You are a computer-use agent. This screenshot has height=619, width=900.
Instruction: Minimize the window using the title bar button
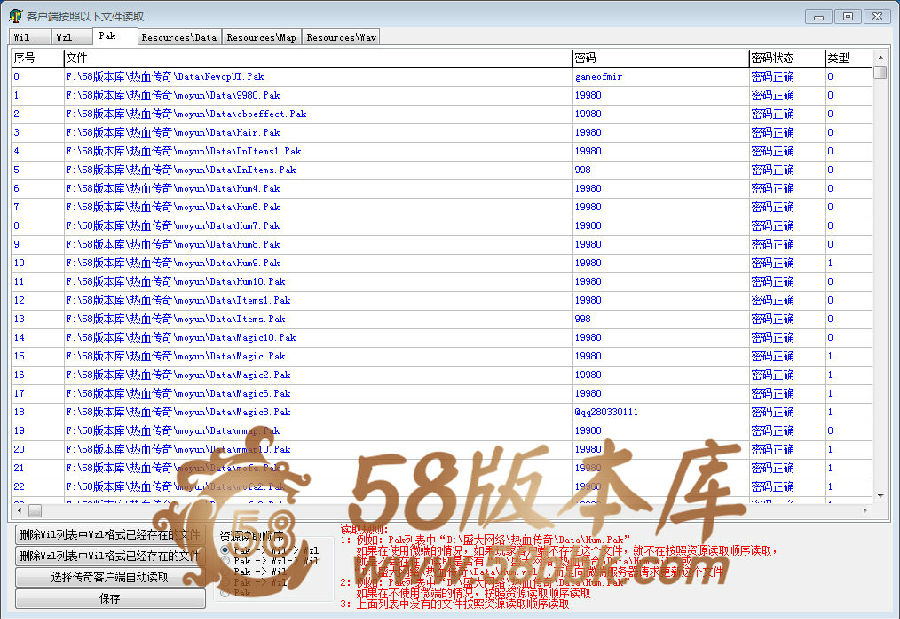pos(819,16)
